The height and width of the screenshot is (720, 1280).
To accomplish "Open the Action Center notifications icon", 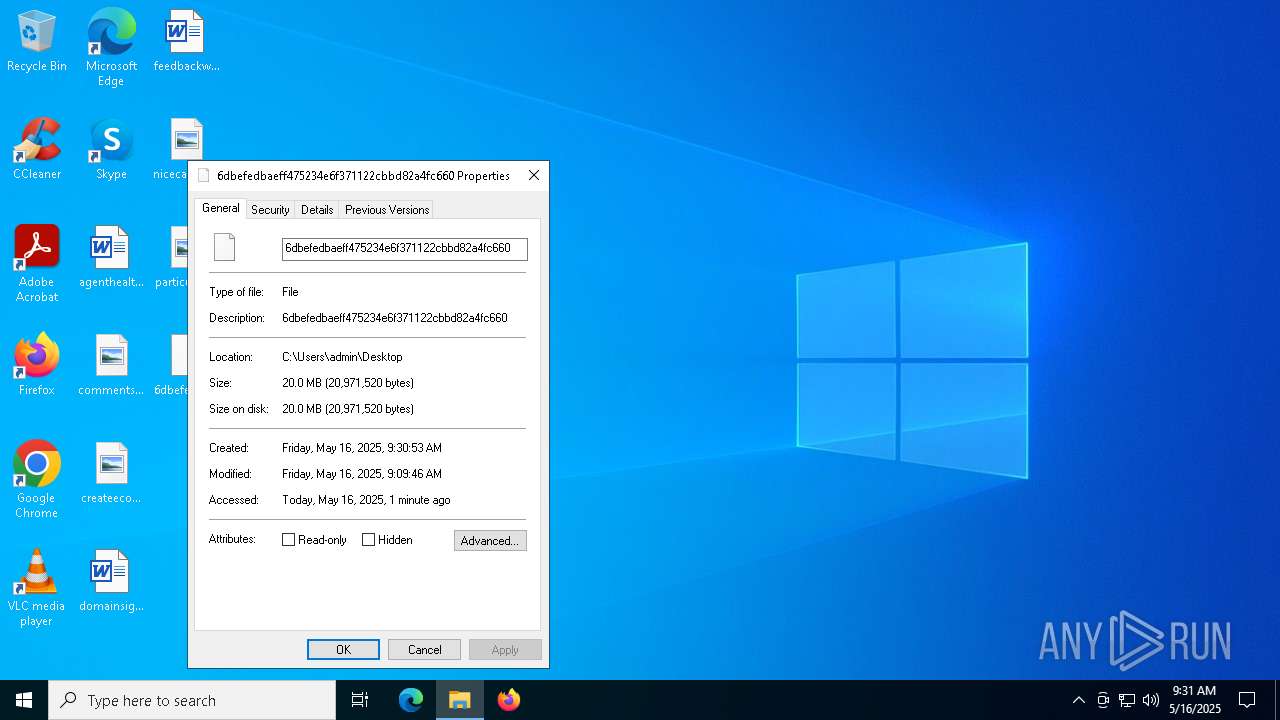I will 1247,700.
